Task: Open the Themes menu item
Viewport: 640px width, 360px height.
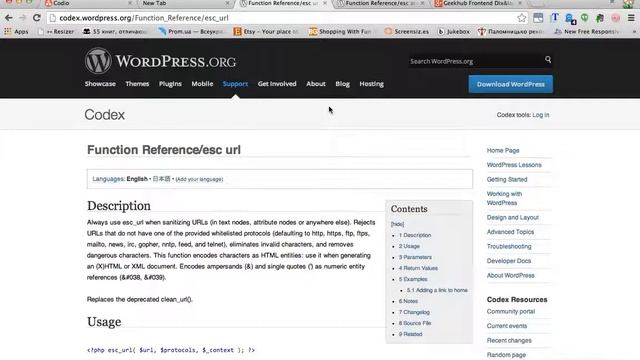Action: pos(137,84)
